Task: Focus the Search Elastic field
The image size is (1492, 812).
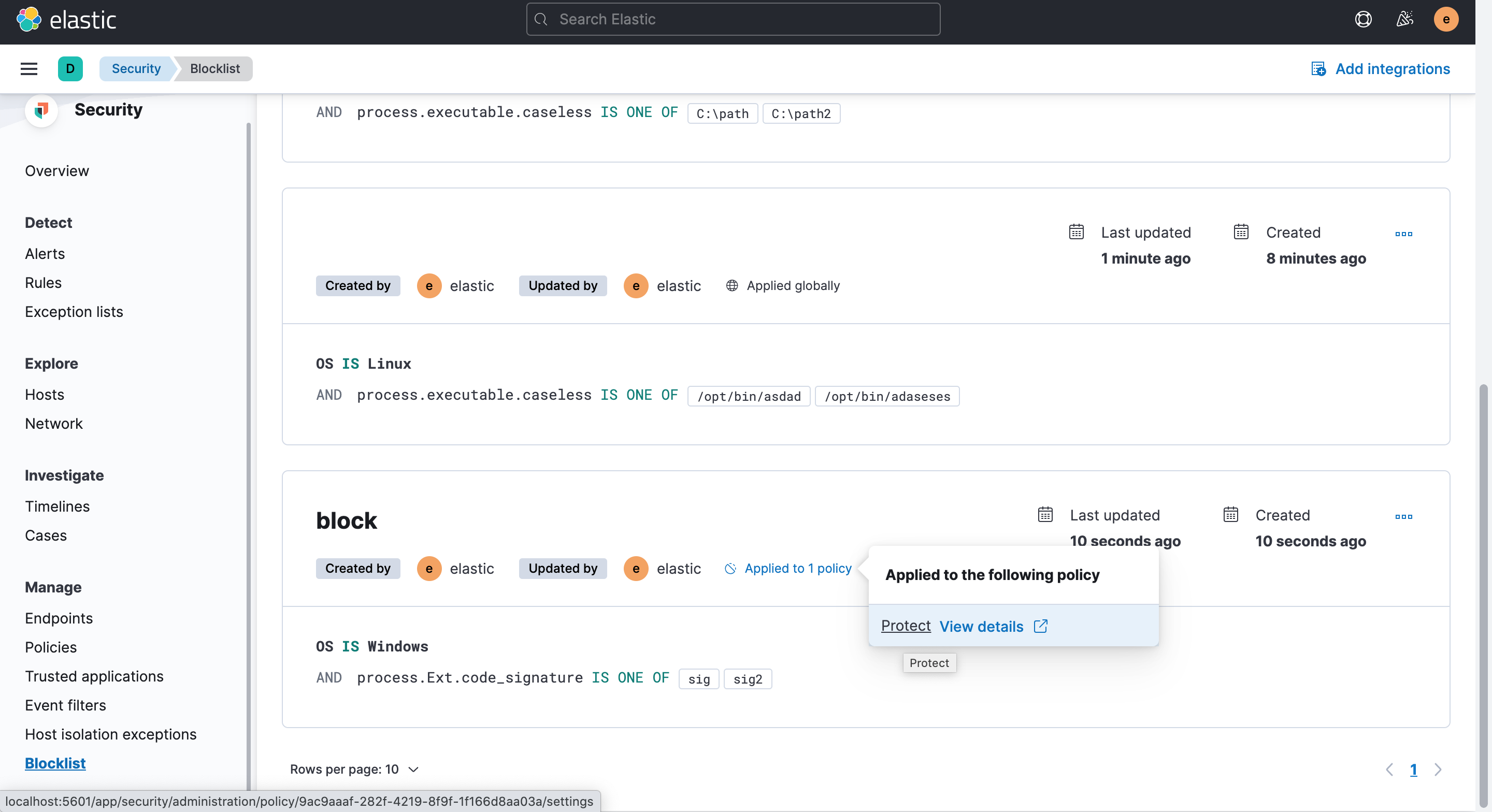Action: [x=733, y=20]
